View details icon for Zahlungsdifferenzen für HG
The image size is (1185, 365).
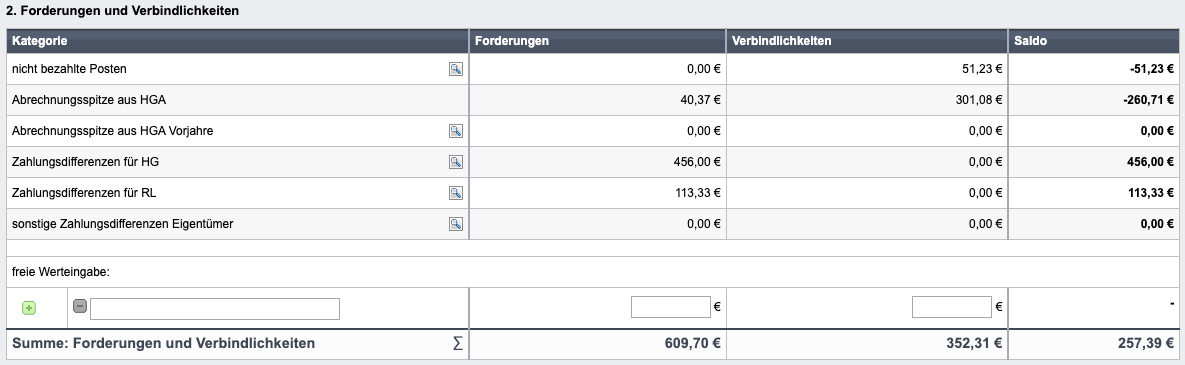click(x=456, y=162)
